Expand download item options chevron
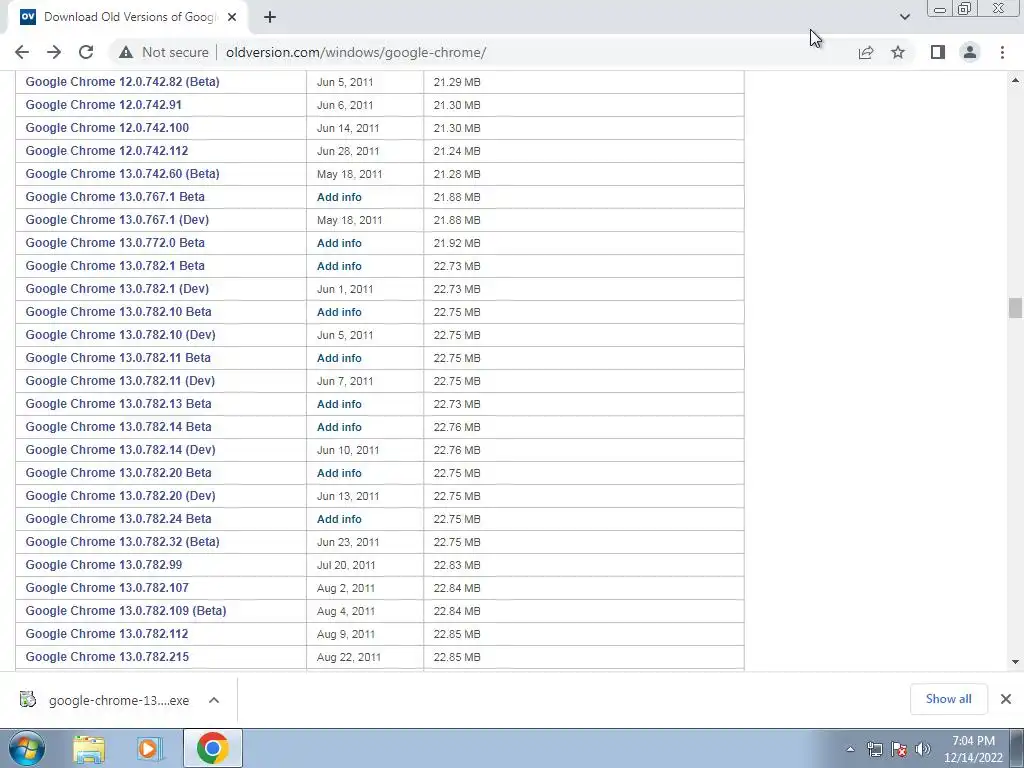 pos(214,700)
